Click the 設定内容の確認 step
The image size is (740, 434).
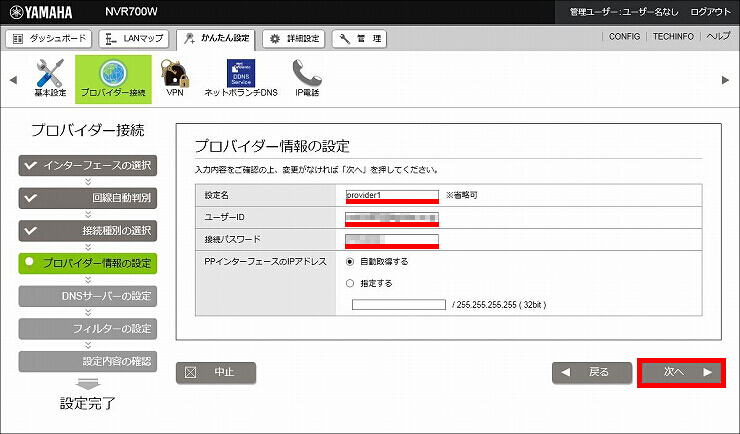(x=88, y=361)
